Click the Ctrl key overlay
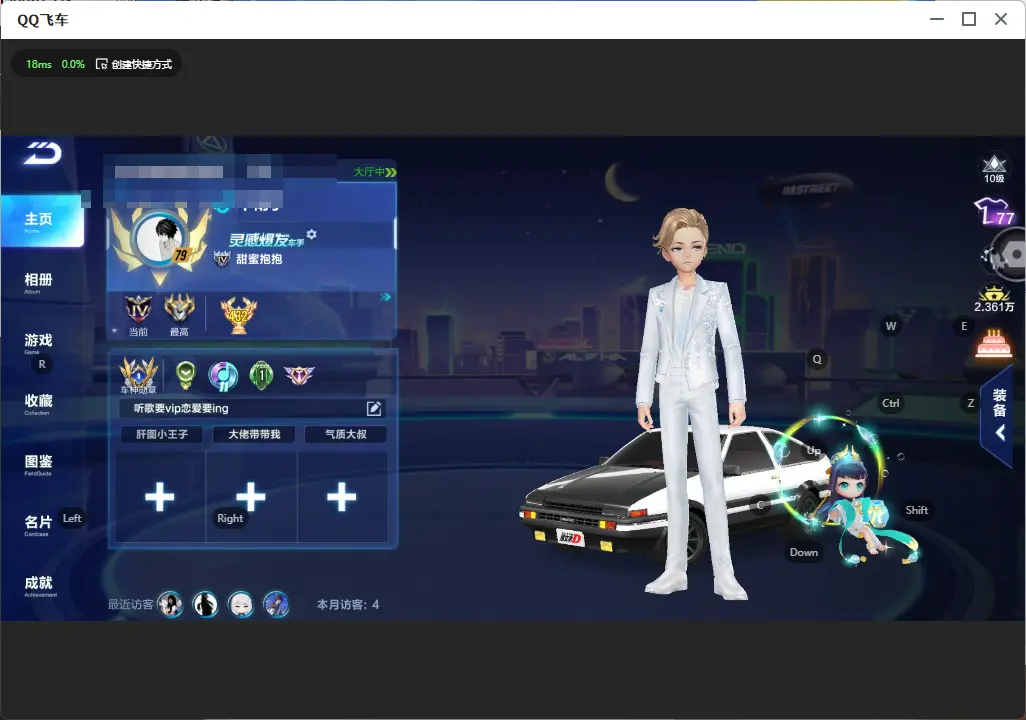Viewport: 1026px width, 720px height. tap(891, 403)
